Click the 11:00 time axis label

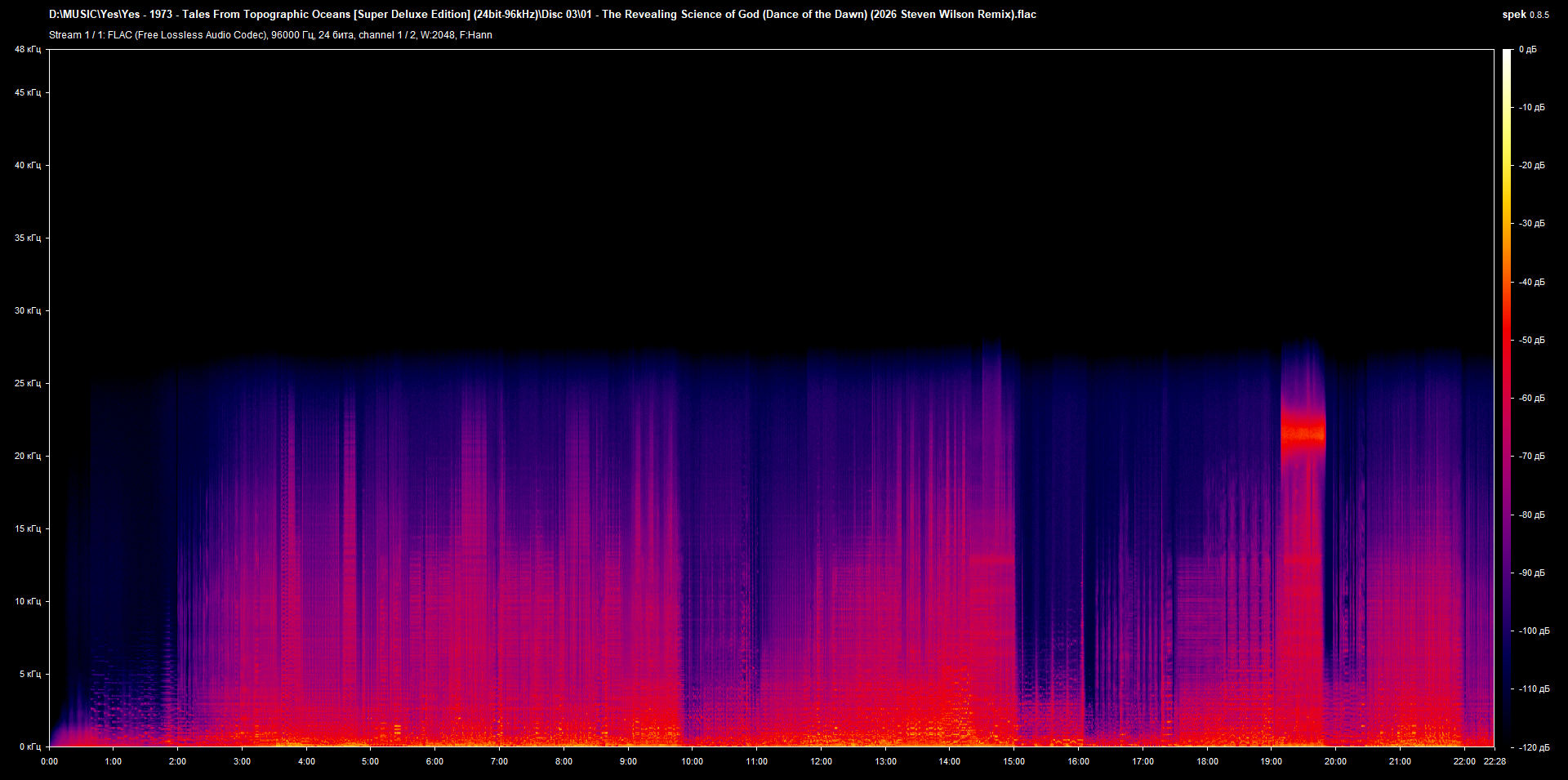pos(756,762)
